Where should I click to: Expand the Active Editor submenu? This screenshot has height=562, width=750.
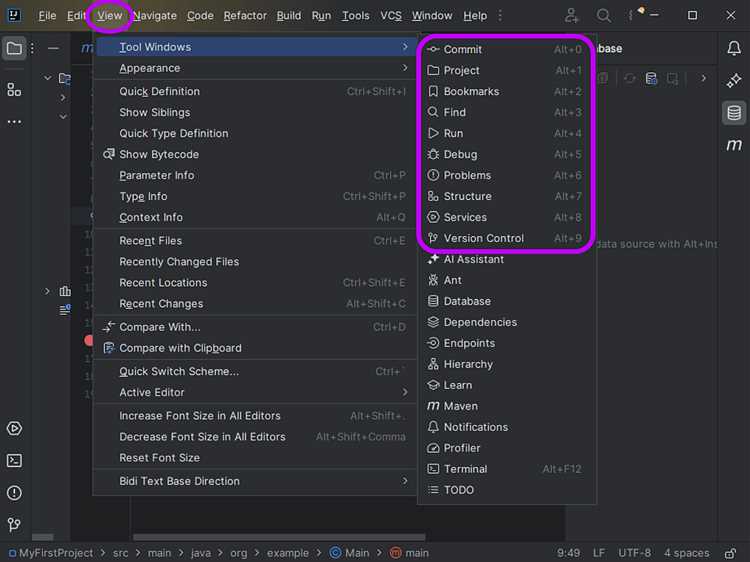click(x=255, y=393)
